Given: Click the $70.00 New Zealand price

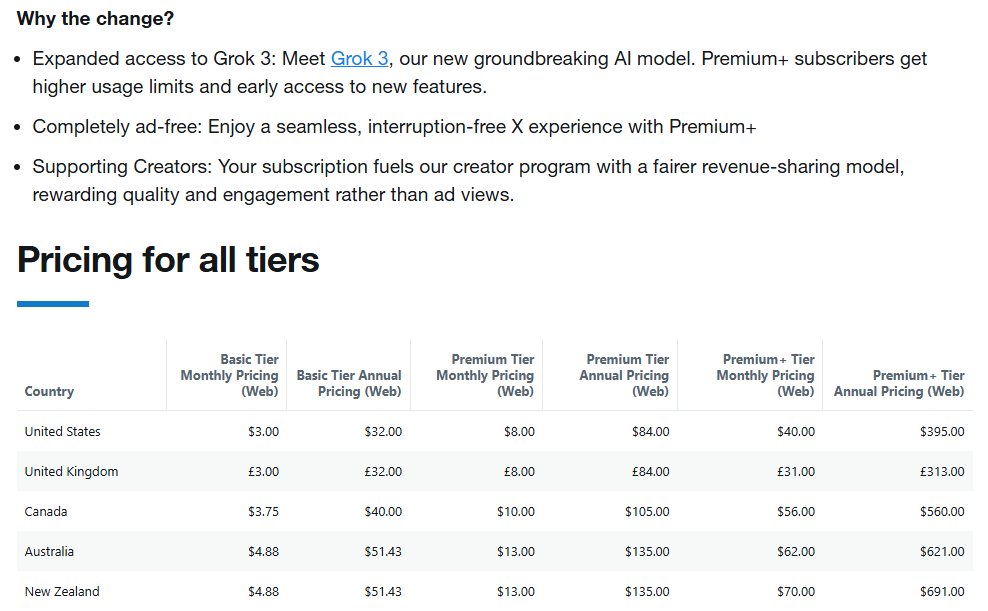Looking at the screenshot, I should pos(796,591).
